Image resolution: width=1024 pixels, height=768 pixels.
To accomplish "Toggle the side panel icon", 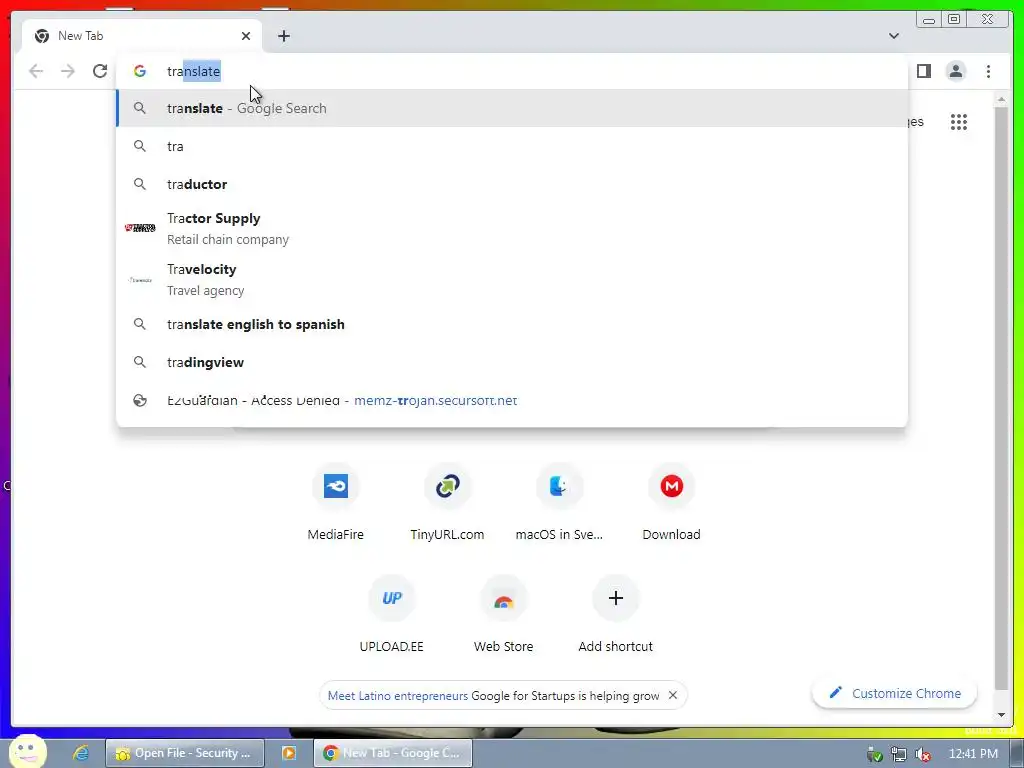I will pos(923,71).
